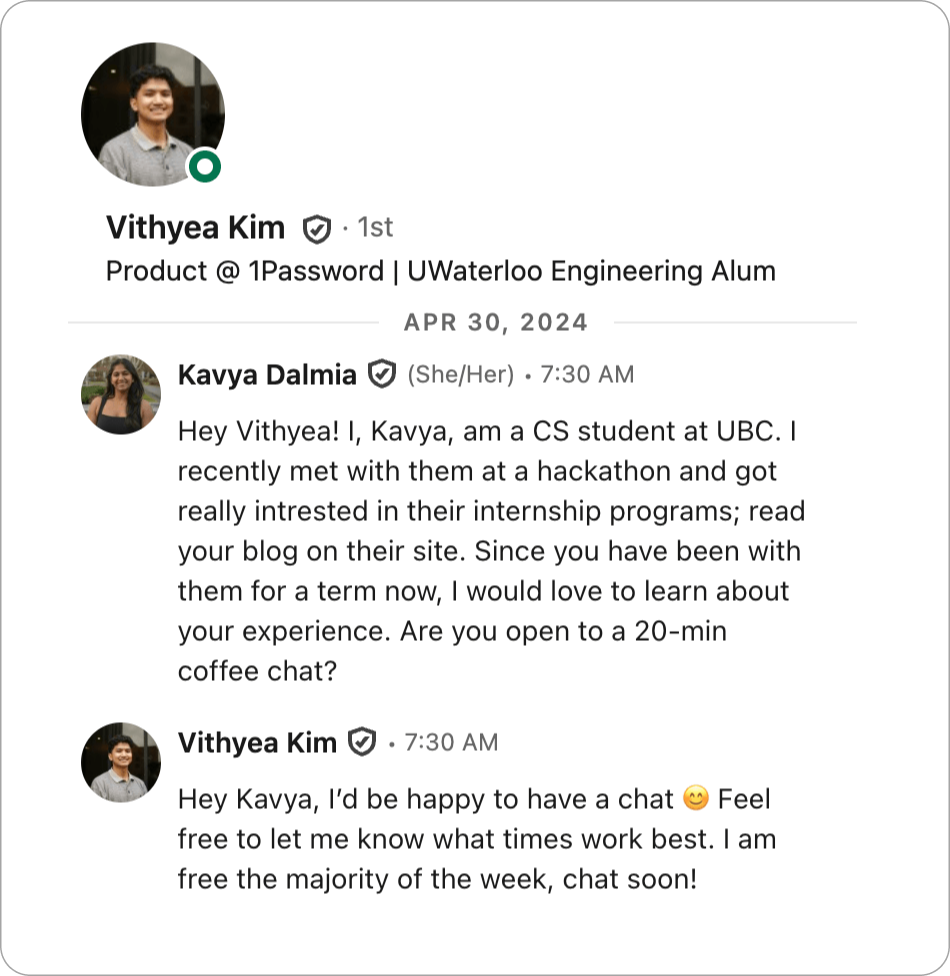Image resolution: width=950 pixels, height=976 pixels.
Task: Open Vithyea Kim's large profile picture
Action: click(x=151, y=113)
